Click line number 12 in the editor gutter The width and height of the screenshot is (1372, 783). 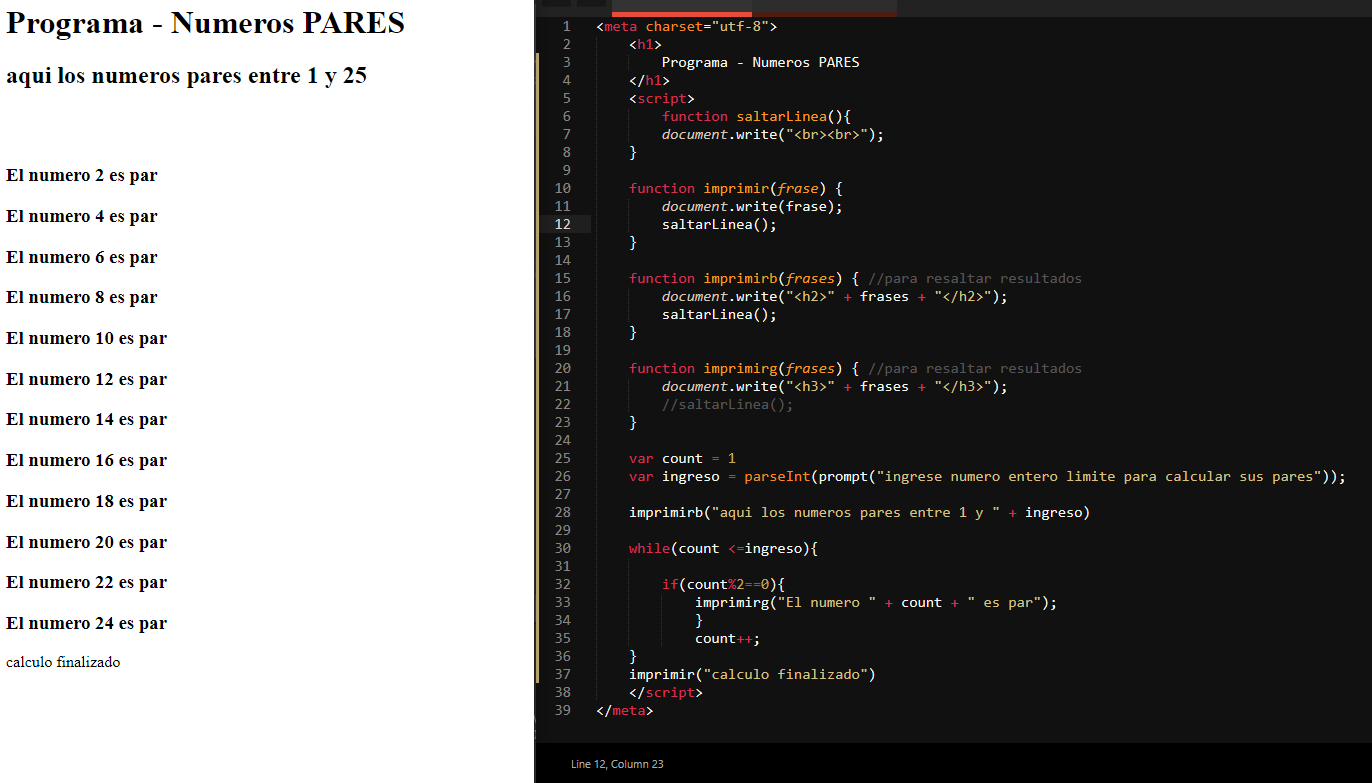click(563, 224)
